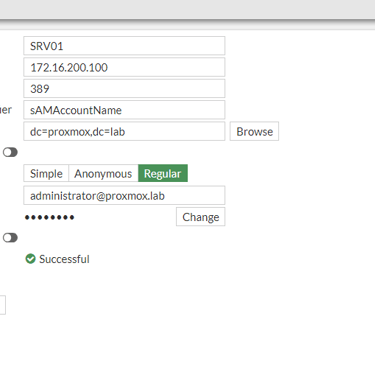Focus the SRV01 name field

coord(124,46)
